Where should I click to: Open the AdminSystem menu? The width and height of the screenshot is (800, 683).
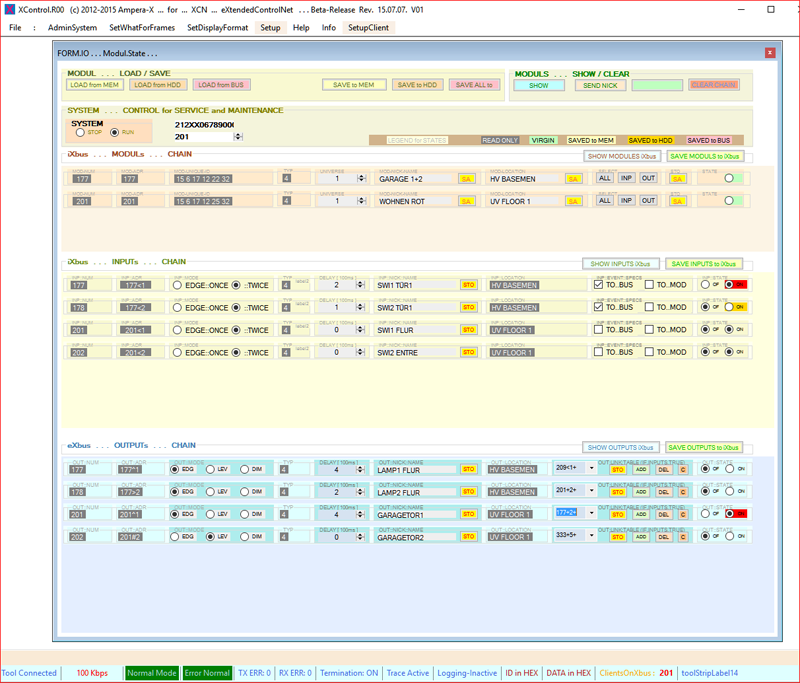(72, 28)
